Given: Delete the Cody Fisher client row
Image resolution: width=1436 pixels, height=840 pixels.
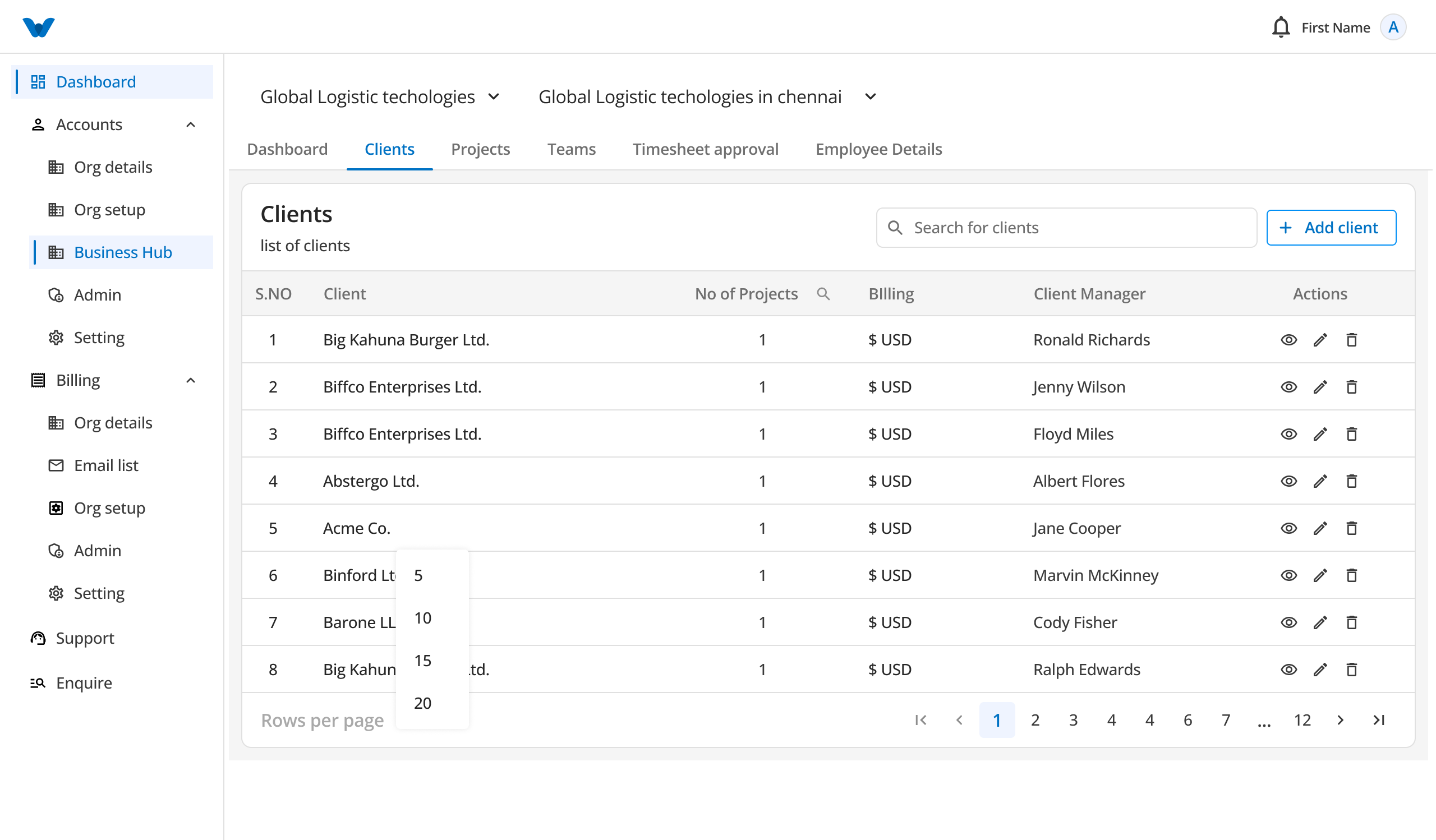Looking at the screenshot, I should (1351, 622).
